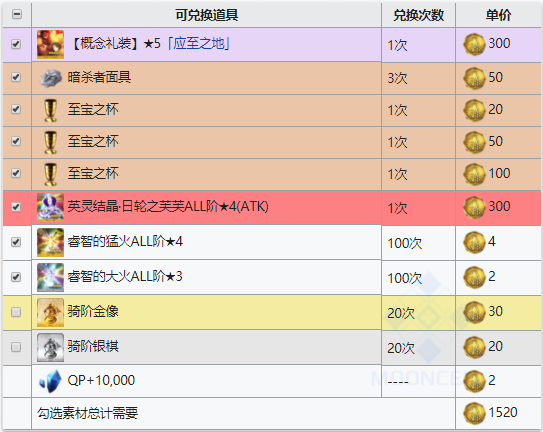Click the coin icon in QP+10,000 row
Image resolution: width=543 pixels, height=432 pixels.
click(474, 381)
